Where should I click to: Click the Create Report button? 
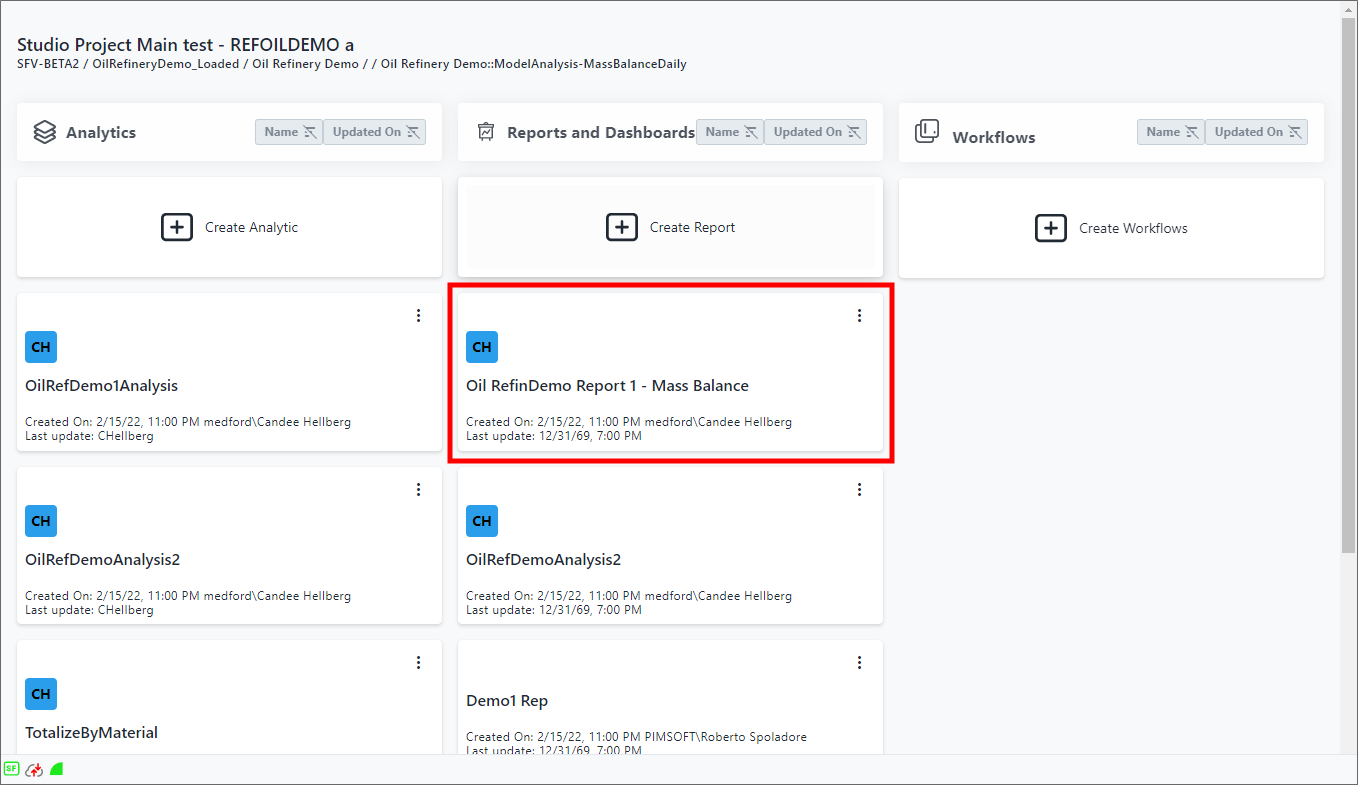pyautogui.click(x=670, y=228)
